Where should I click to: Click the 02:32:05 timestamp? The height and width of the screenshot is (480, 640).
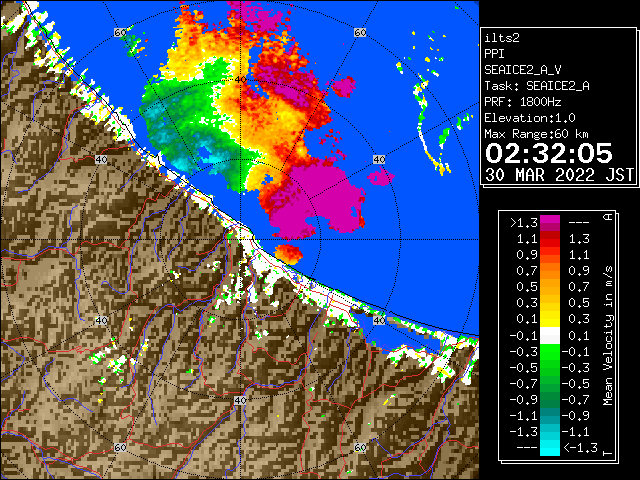point(548,153)
